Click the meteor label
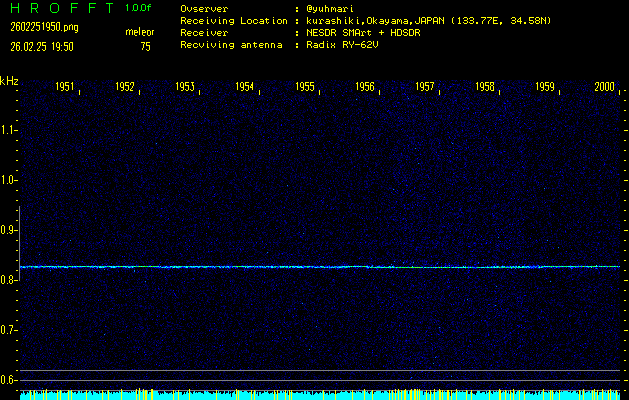Viewport: 629px width, 400px height. tap(140, 32)
